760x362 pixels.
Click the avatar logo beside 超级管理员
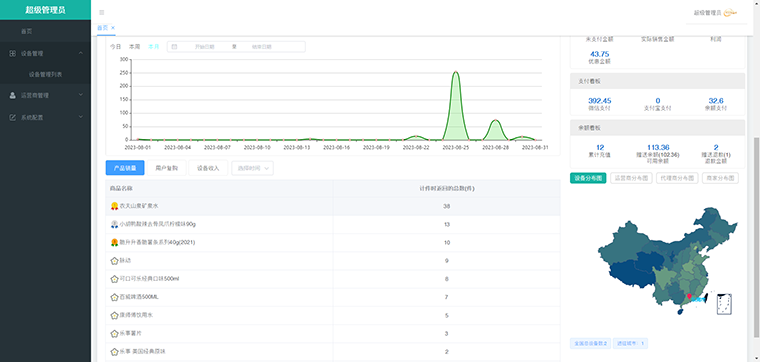click(730, 13)
